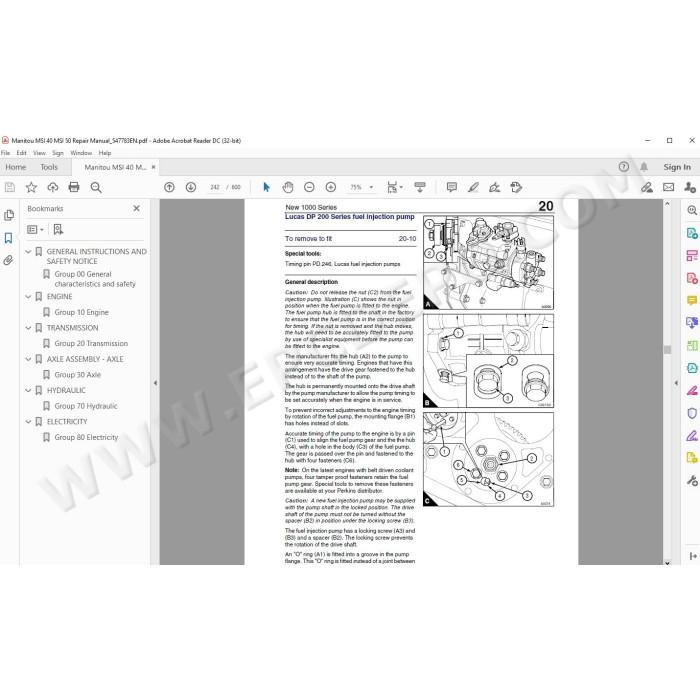Screen dimensions: 700x700
Task: Collapse the TRANSMISSION bookmark
Action: click(x=29, y=328)
